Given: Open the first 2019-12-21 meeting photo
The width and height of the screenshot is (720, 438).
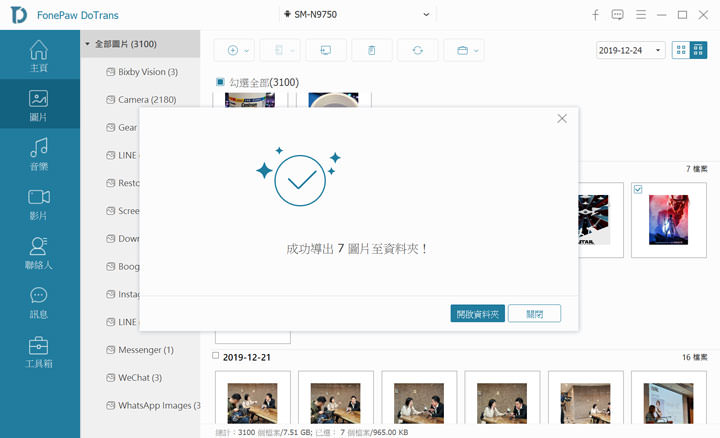Looking at the screenshot, I should click(253, 403).
